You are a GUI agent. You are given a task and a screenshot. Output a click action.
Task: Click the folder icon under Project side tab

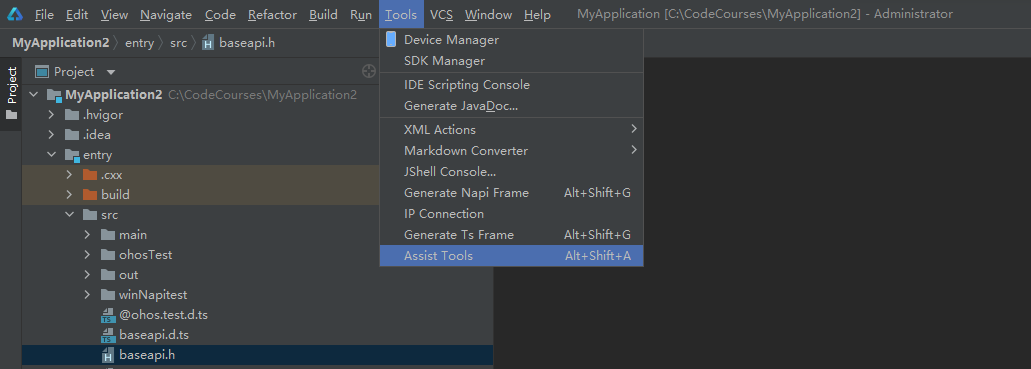click(x=12, y=114)
